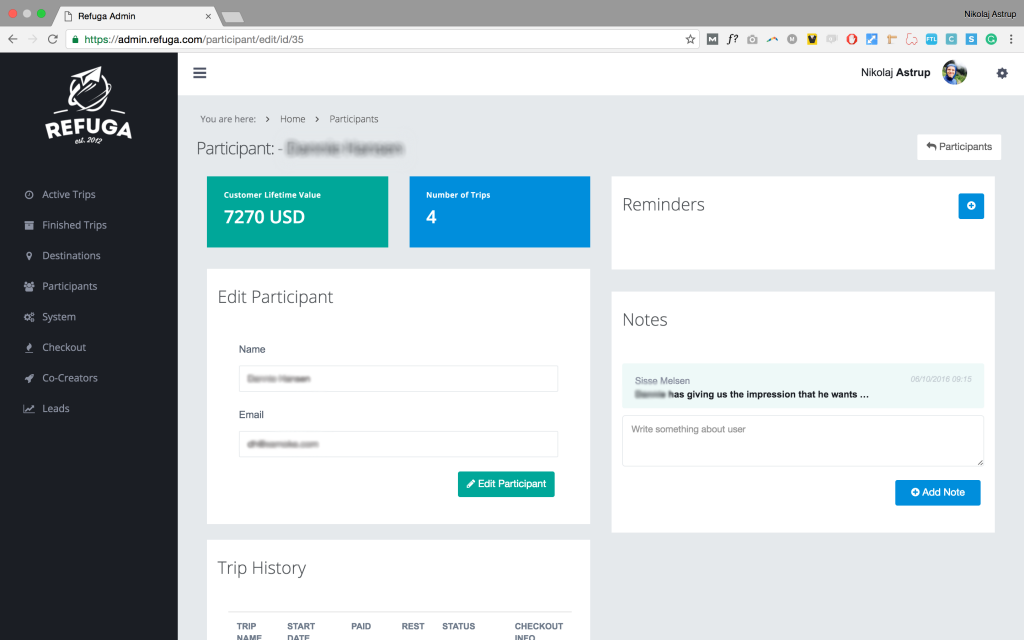
Task: Reload the page in the browser
Action: pos(53,39)
